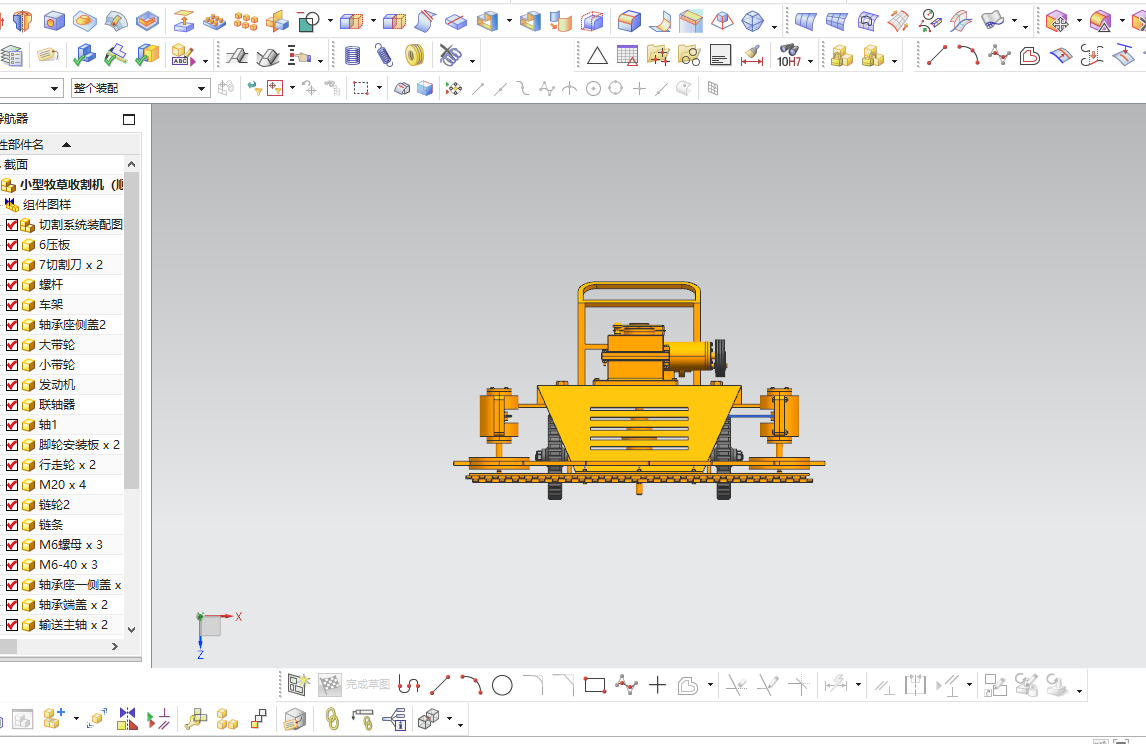Click the 10H7 fit tolerance icon

point(788,57)
